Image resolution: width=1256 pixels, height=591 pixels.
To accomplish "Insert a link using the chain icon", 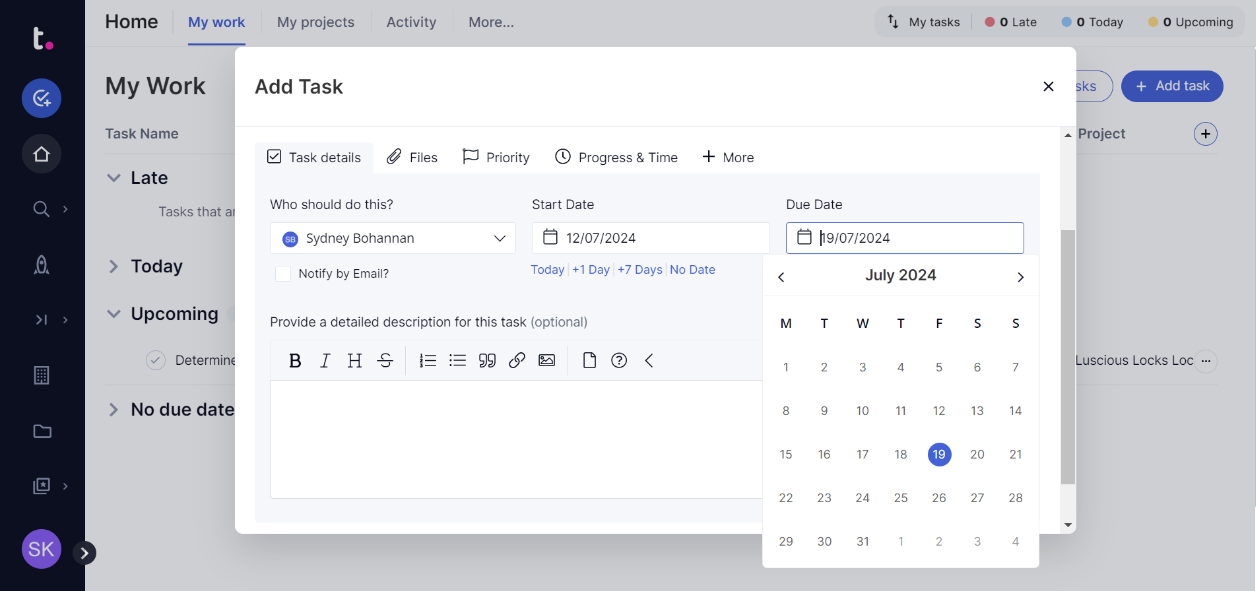I will pos(517,361).
